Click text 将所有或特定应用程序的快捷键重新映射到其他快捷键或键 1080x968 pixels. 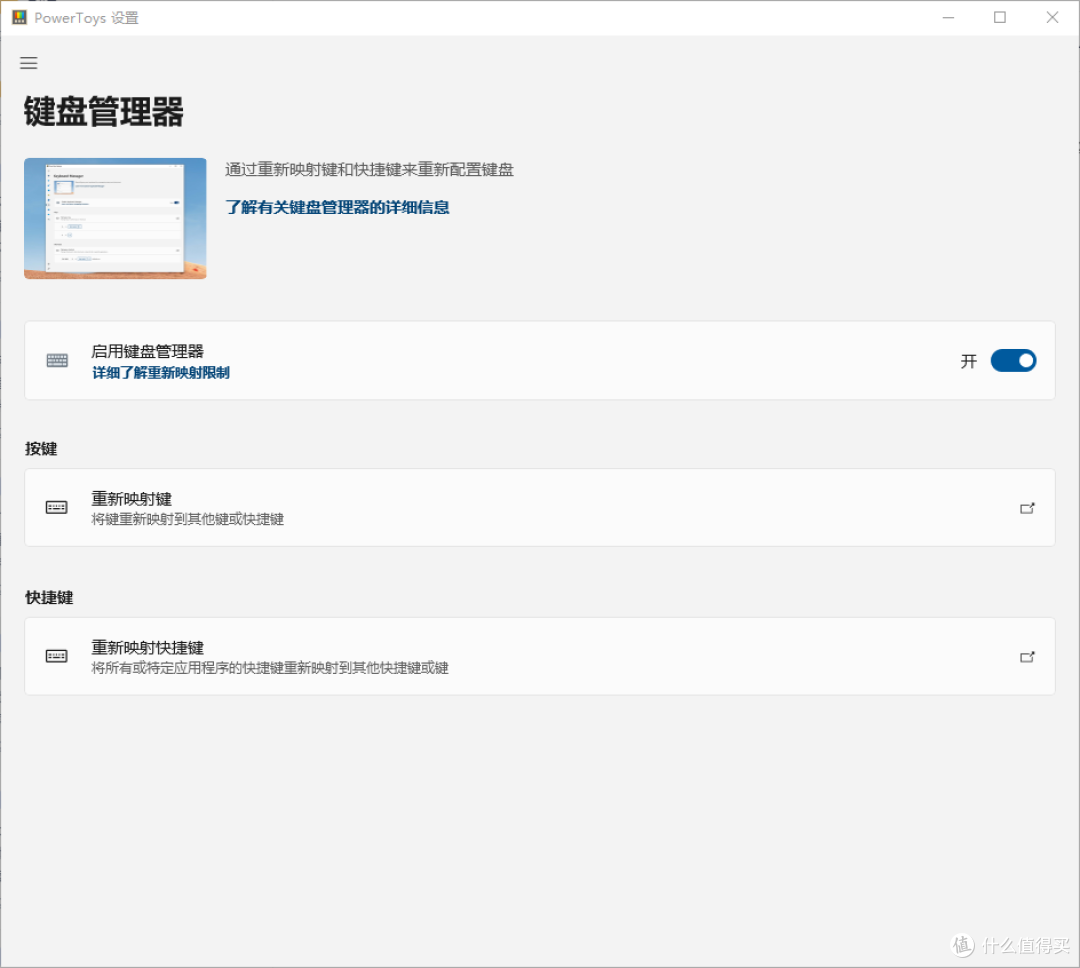(270, 668)
